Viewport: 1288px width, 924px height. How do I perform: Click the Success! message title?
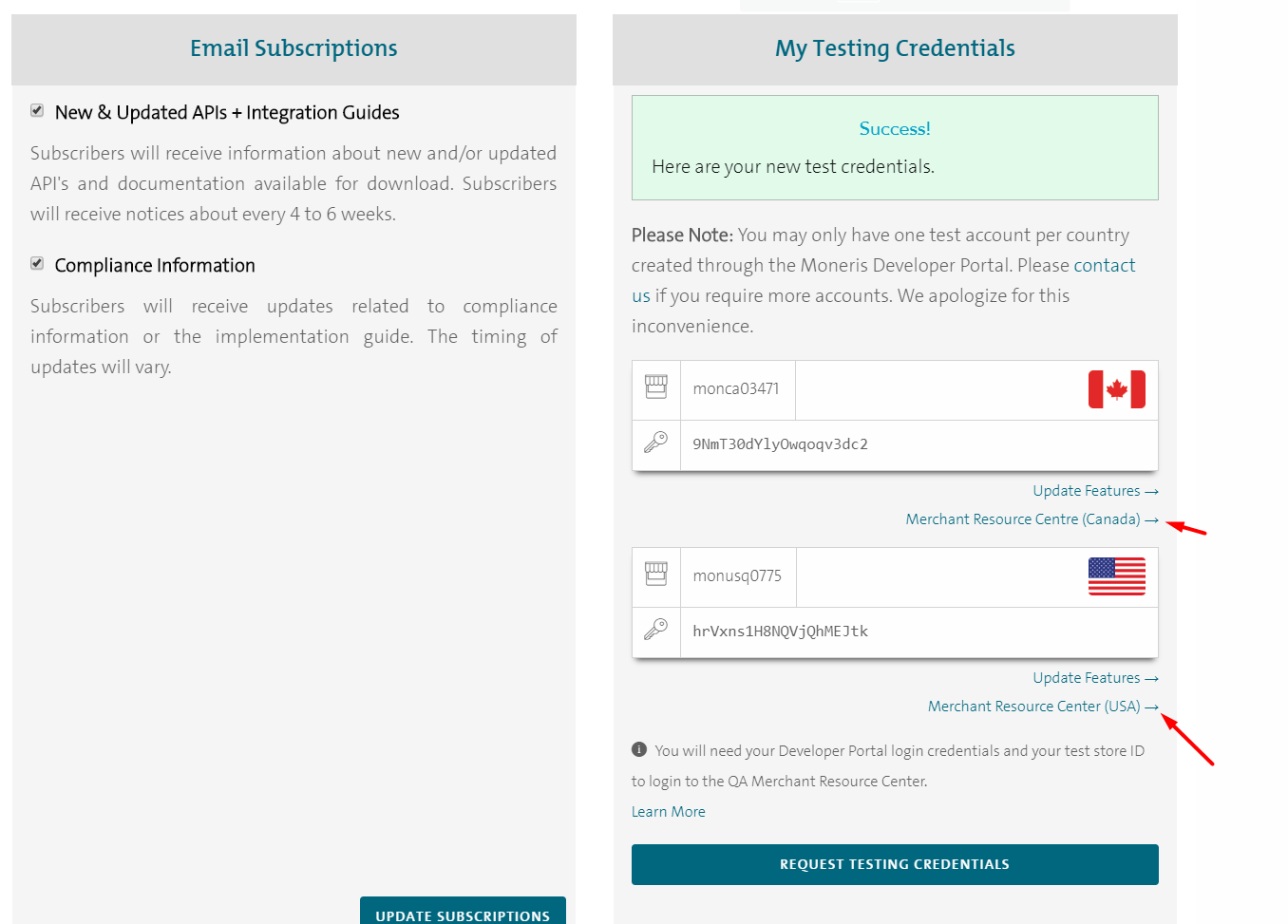pos(895,128)
